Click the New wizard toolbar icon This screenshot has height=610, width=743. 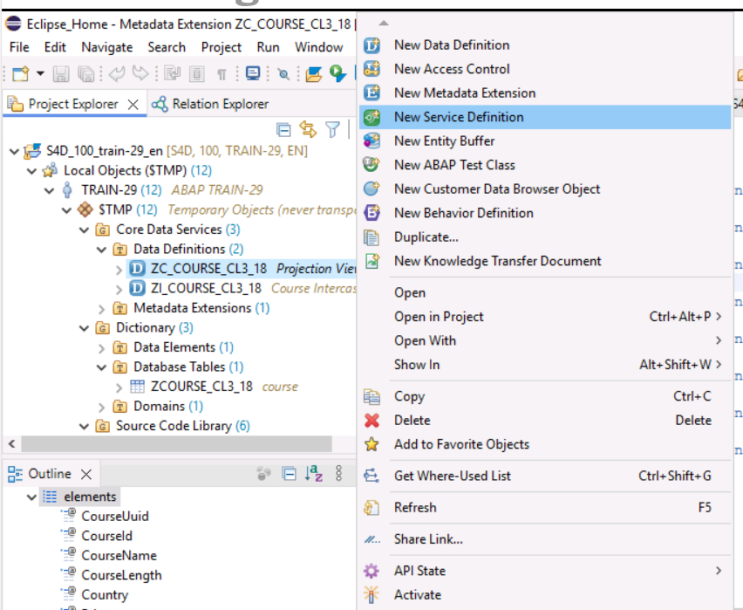pos(21,74)
